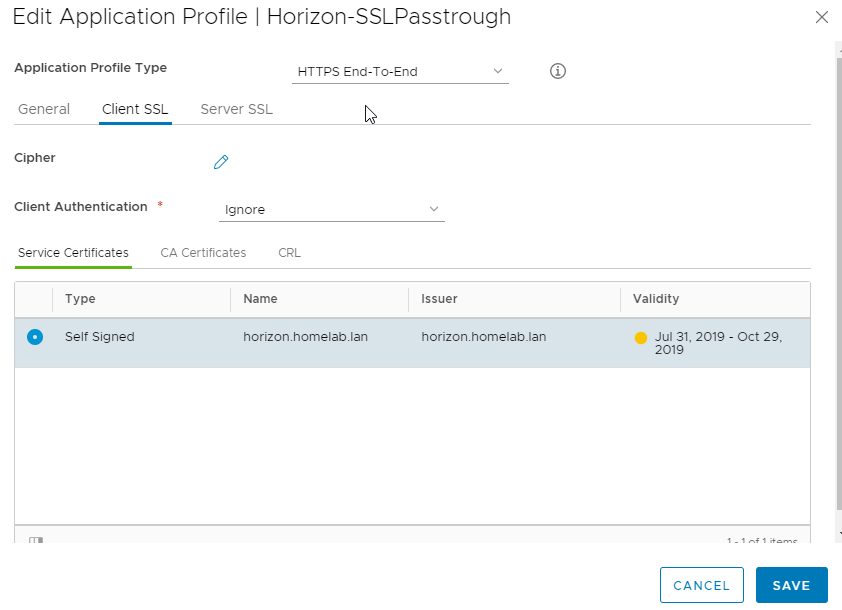Sort by the Name column header
Viewport: 842px width, 610px height.
pos(260,299)
